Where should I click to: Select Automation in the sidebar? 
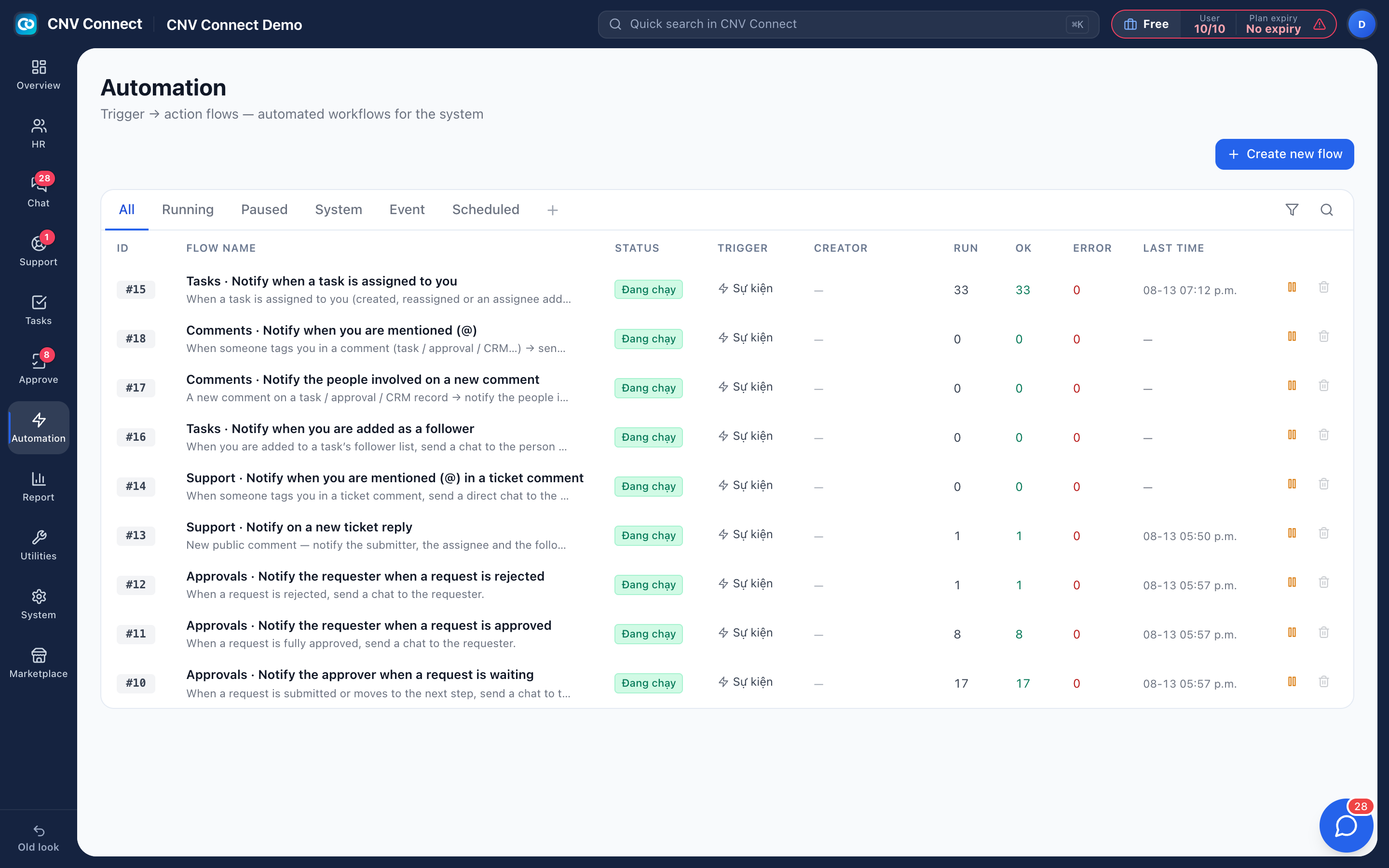click(x=39, y=428)
